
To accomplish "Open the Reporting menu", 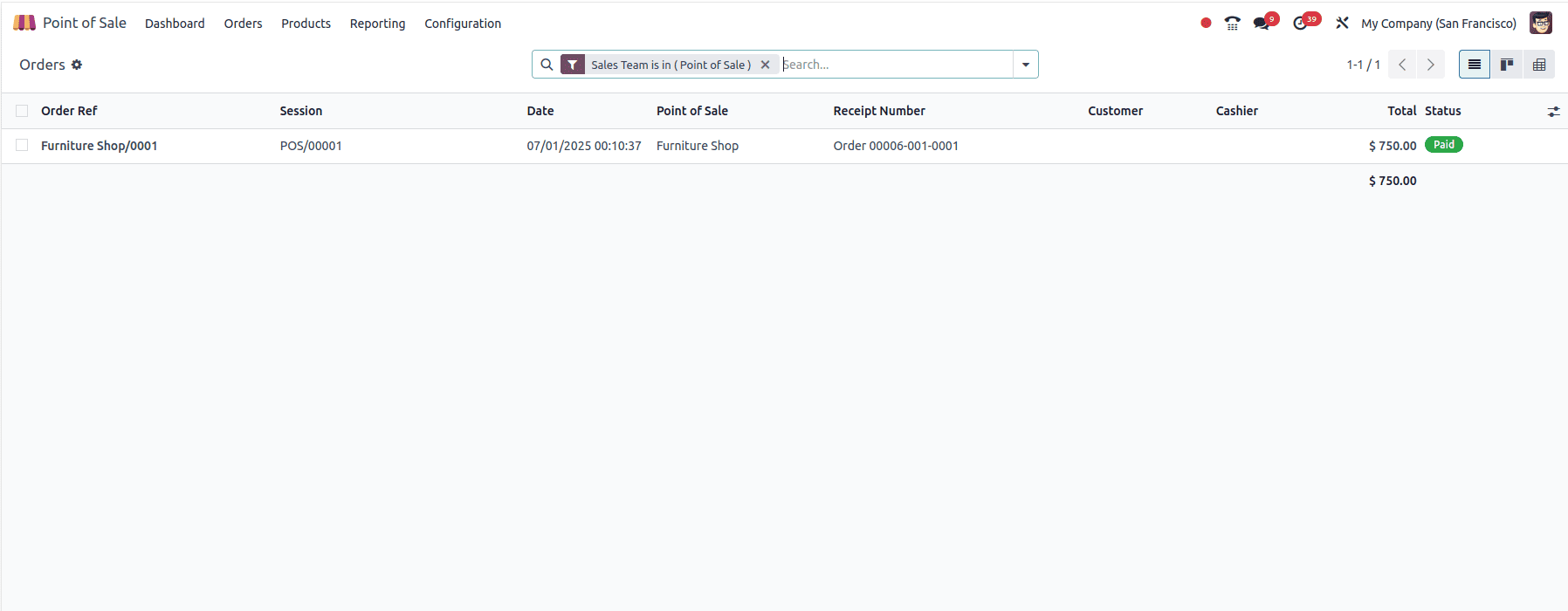I will (x=377, y=24).
